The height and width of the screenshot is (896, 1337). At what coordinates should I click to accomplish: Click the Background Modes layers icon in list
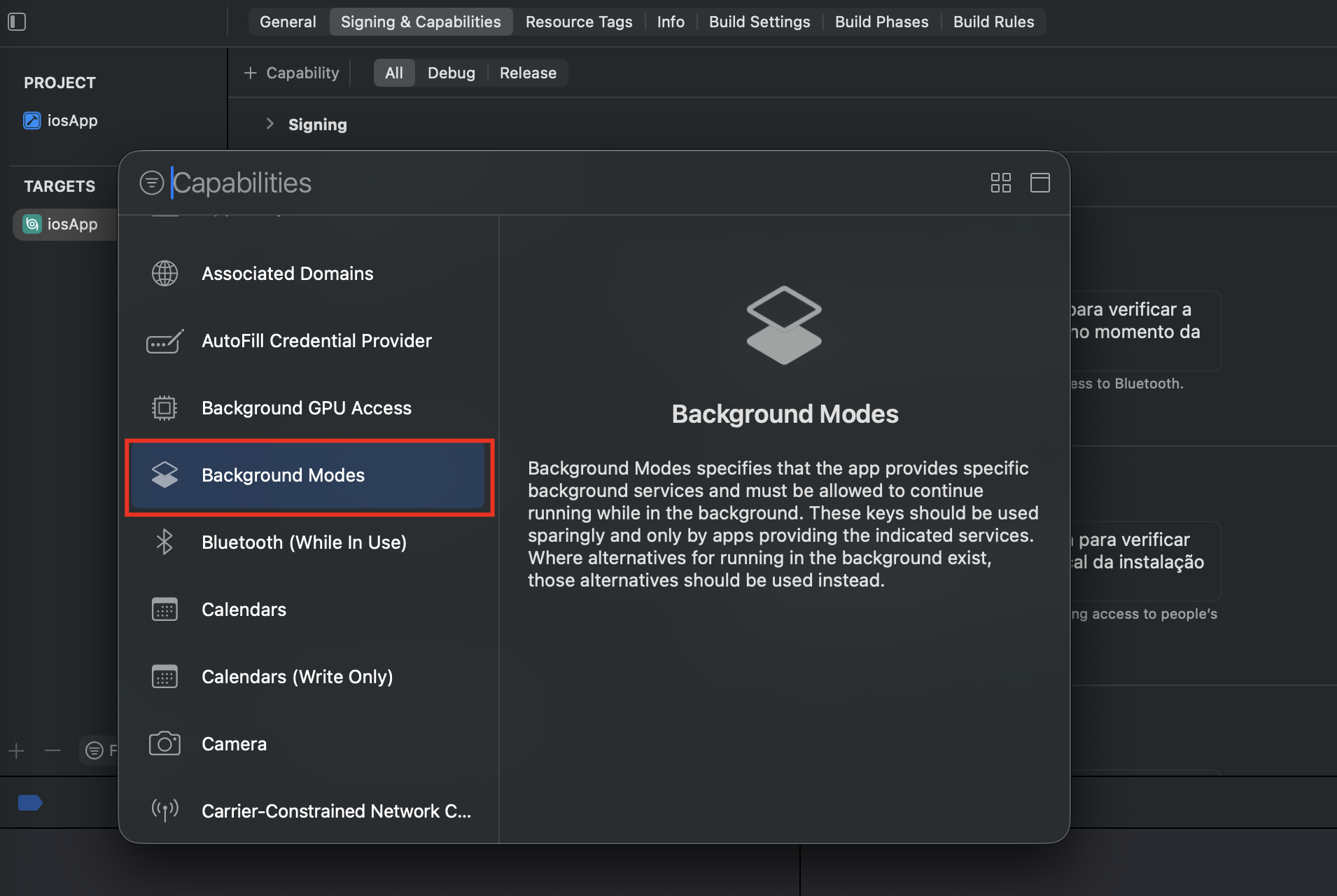(x=164, y=475)
